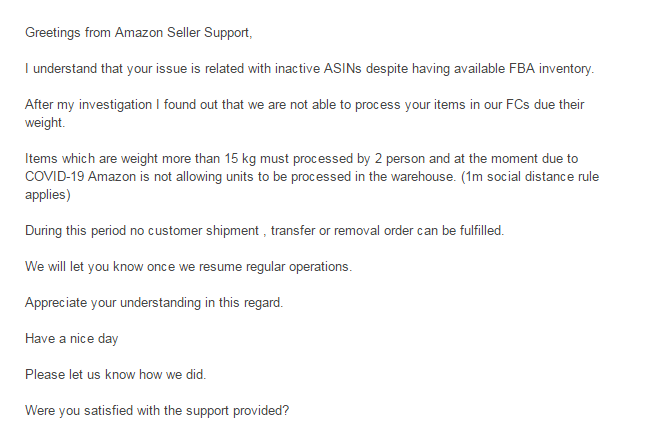The height and width of the screenshot is (447, 646).
Task: Click the text "Have a nice day"
Action: (x=71, y=338)
